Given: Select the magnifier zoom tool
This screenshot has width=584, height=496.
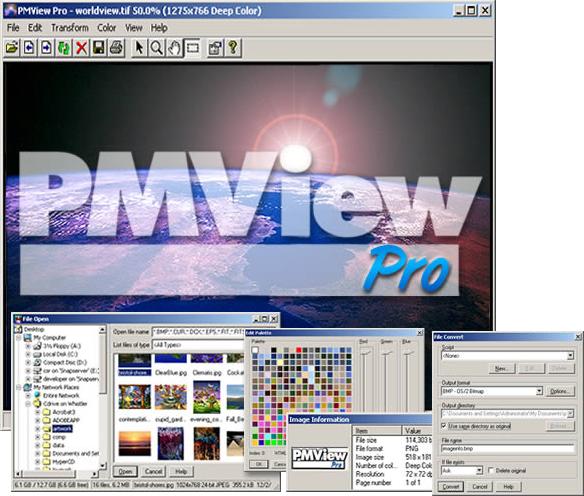Looking at the screenshot, I should click(157, 48).
